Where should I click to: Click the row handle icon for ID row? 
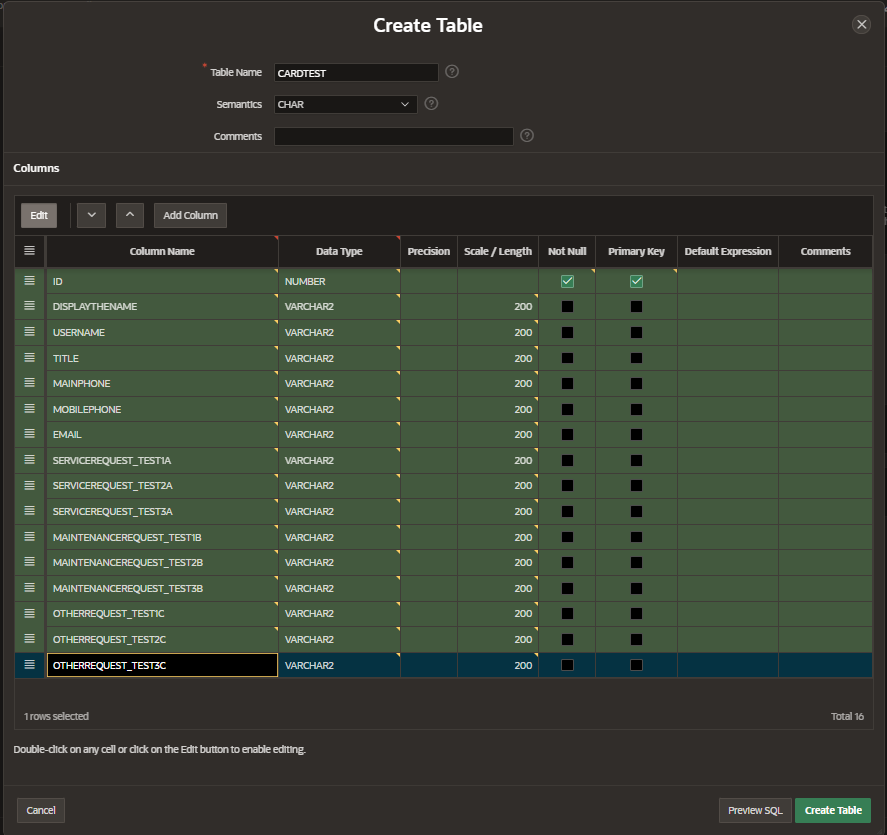pos(29,281)
